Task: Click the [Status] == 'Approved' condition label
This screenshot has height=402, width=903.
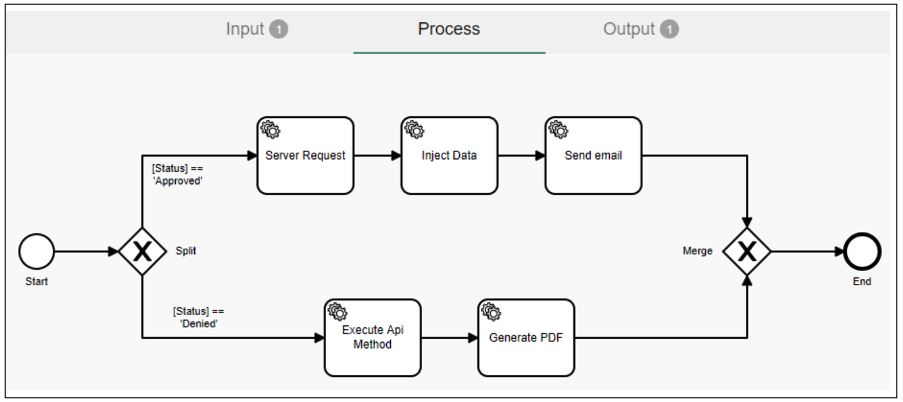Action: 177,175
